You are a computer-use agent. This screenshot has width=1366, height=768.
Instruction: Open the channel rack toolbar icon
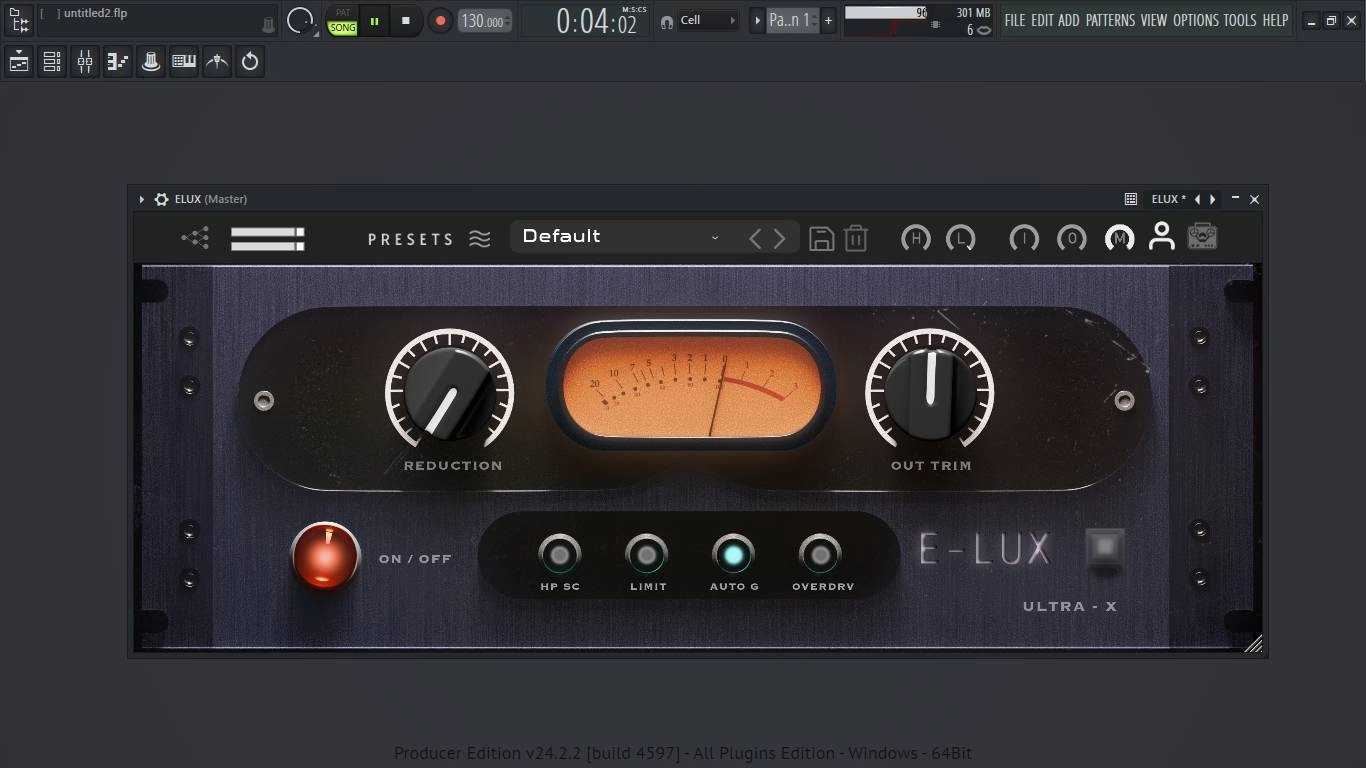[52, 62]
